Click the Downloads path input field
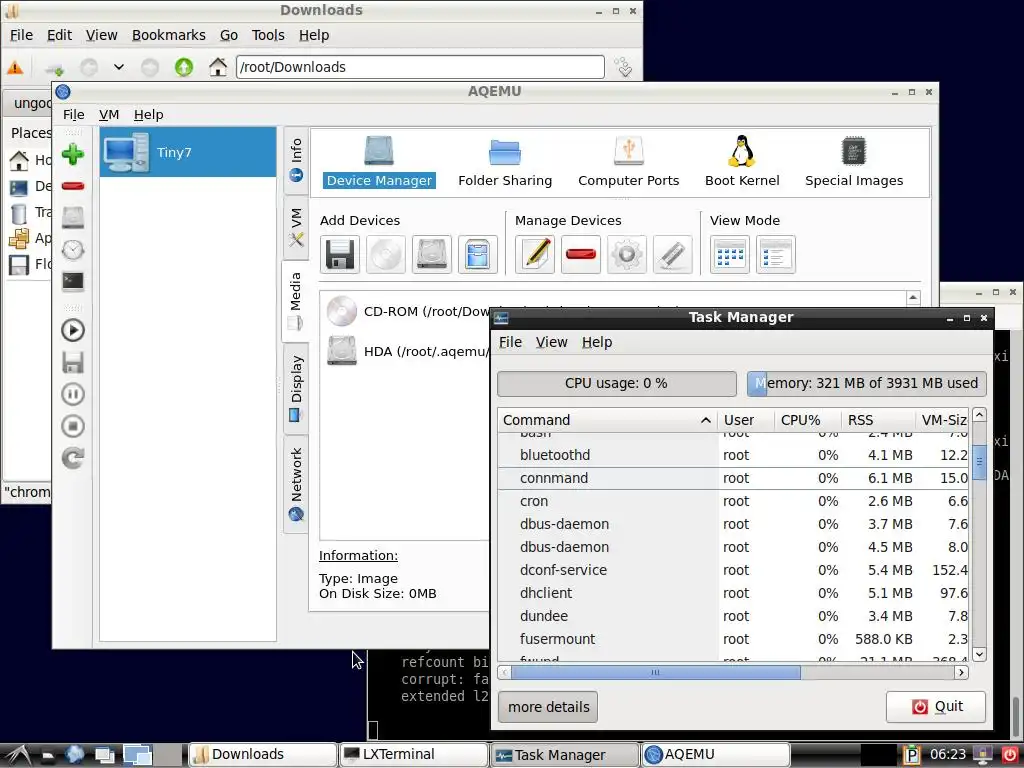This screenshot has height=768, width=1024. (x=420, y=67)
